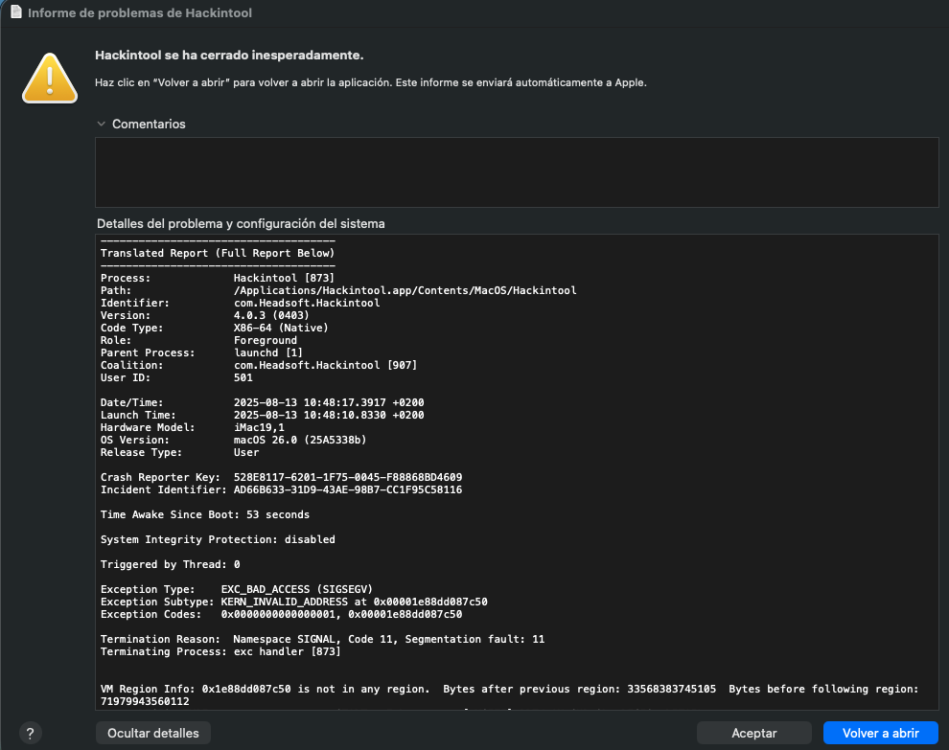
Task: Click the 'Detalles del problema y configuración del sistema' label
Action: [240, 223]
